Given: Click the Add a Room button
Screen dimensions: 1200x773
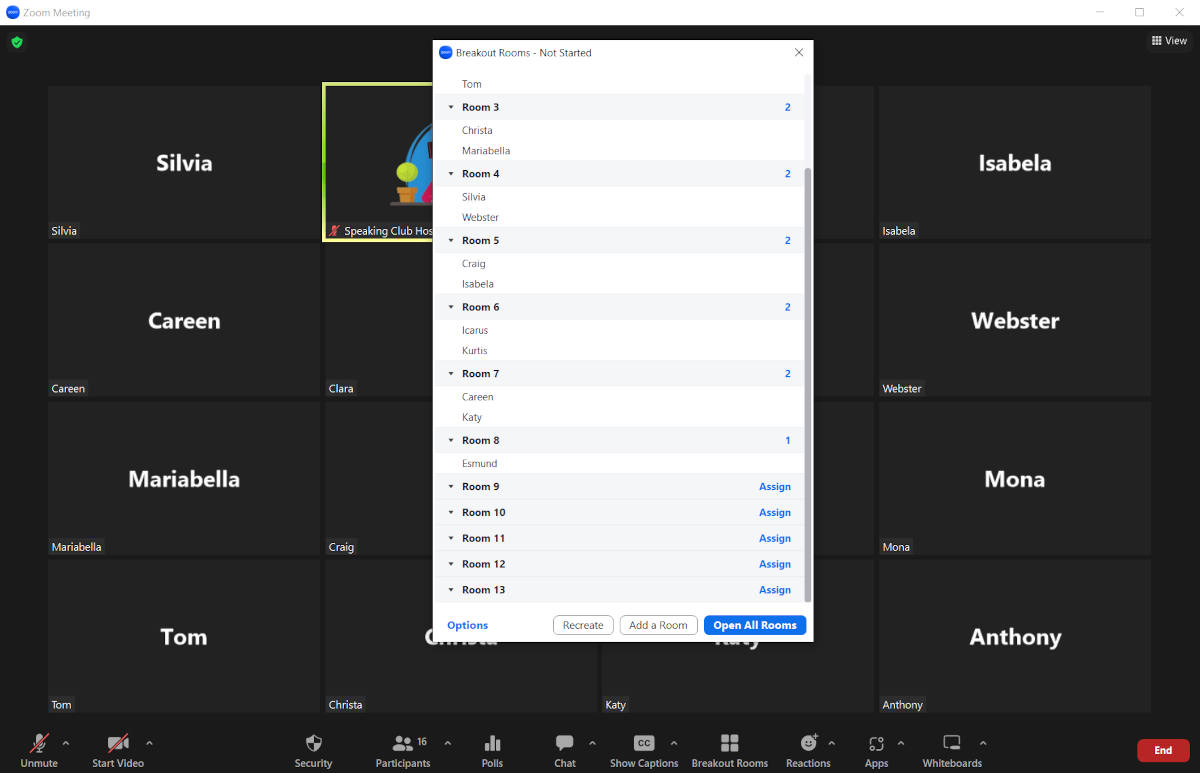Looking at the screenshot, I should 658,625.
